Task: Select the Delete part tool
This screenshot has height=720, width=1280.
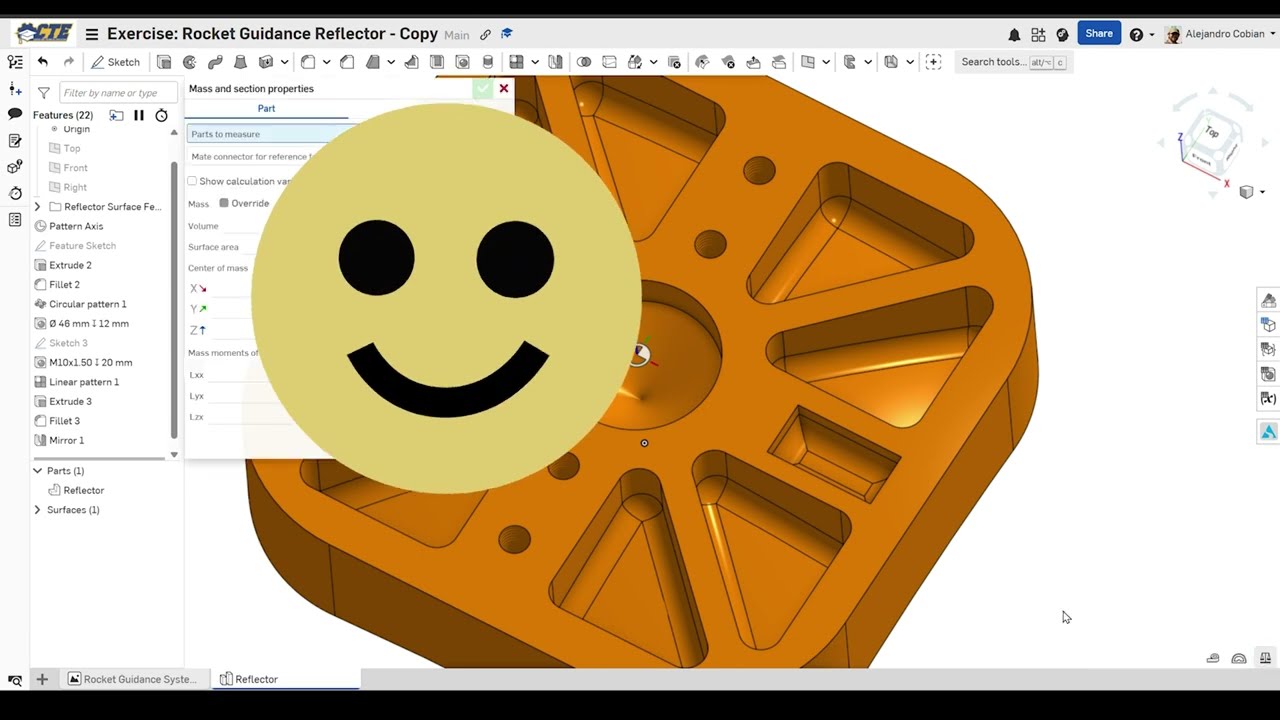Action: point(674,62)
